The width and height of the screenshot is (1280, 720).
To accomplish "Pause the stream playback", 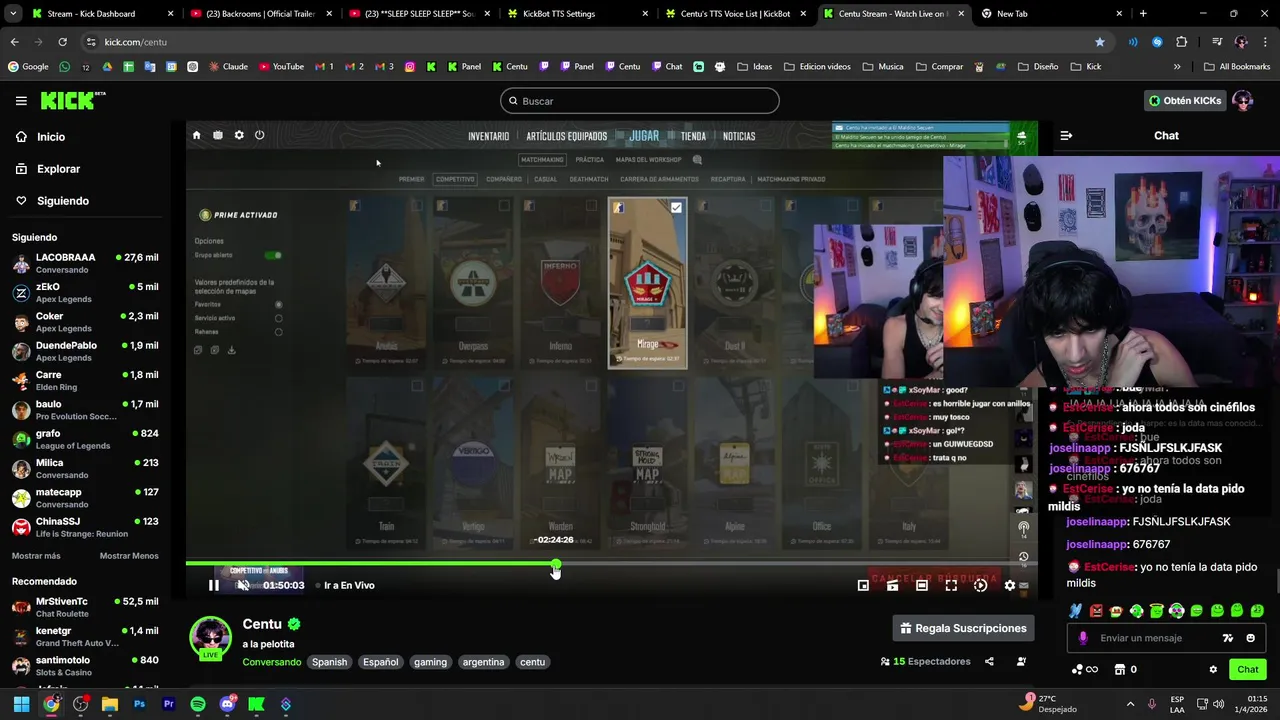I will (x=214, y=585).
